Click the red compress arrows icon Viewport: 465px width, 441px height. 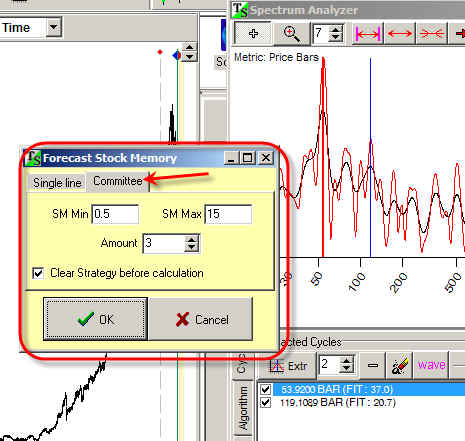pos(432,33)
